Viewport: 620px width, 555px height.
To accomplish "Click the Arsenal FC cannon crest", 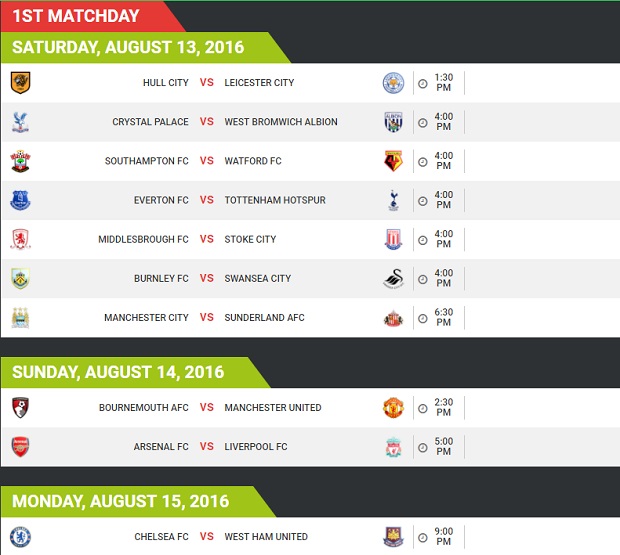I will pyautogui.click(x=21, y=447).
